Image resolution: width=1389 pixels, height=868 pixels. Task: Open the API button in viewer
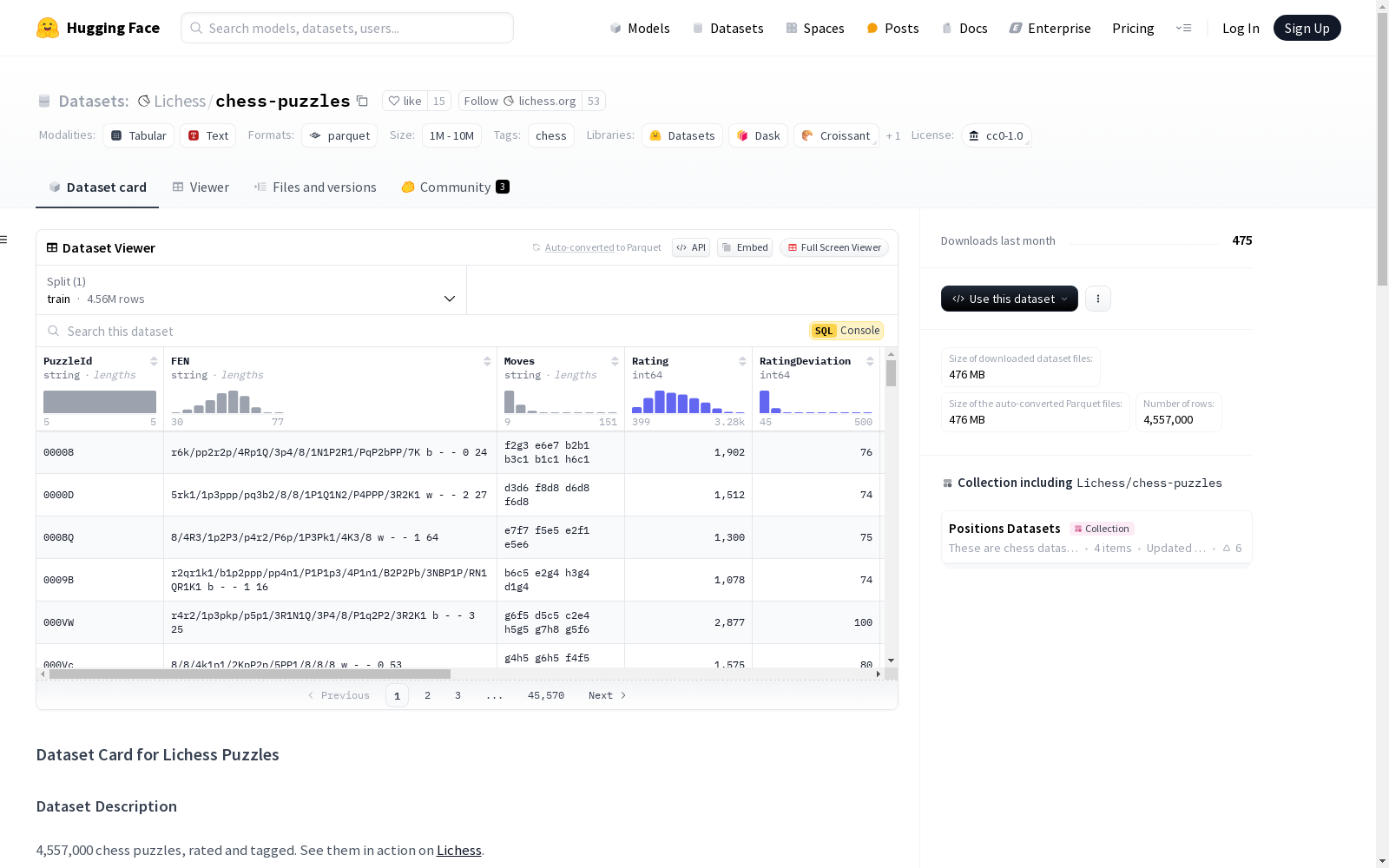(691, 247)
